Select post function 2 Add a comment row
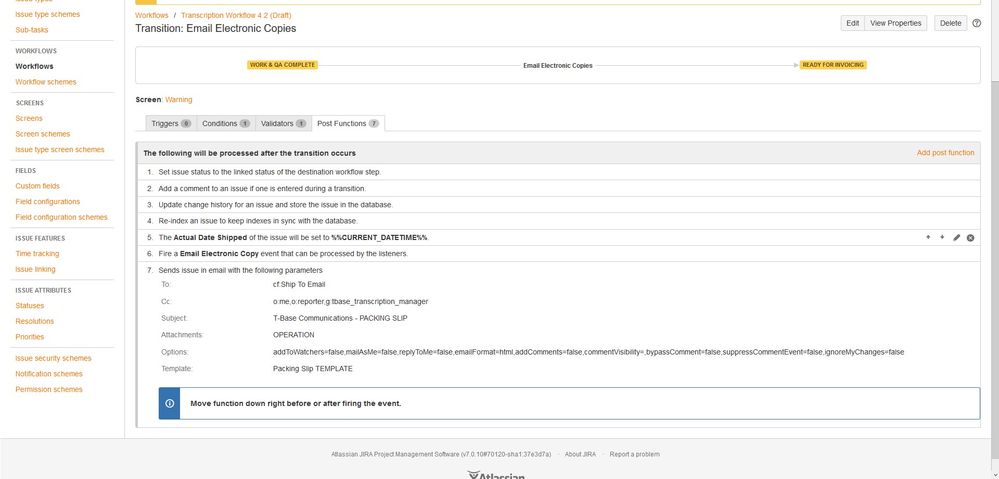The width and height of the screenshot is (999, 479). 558,189
